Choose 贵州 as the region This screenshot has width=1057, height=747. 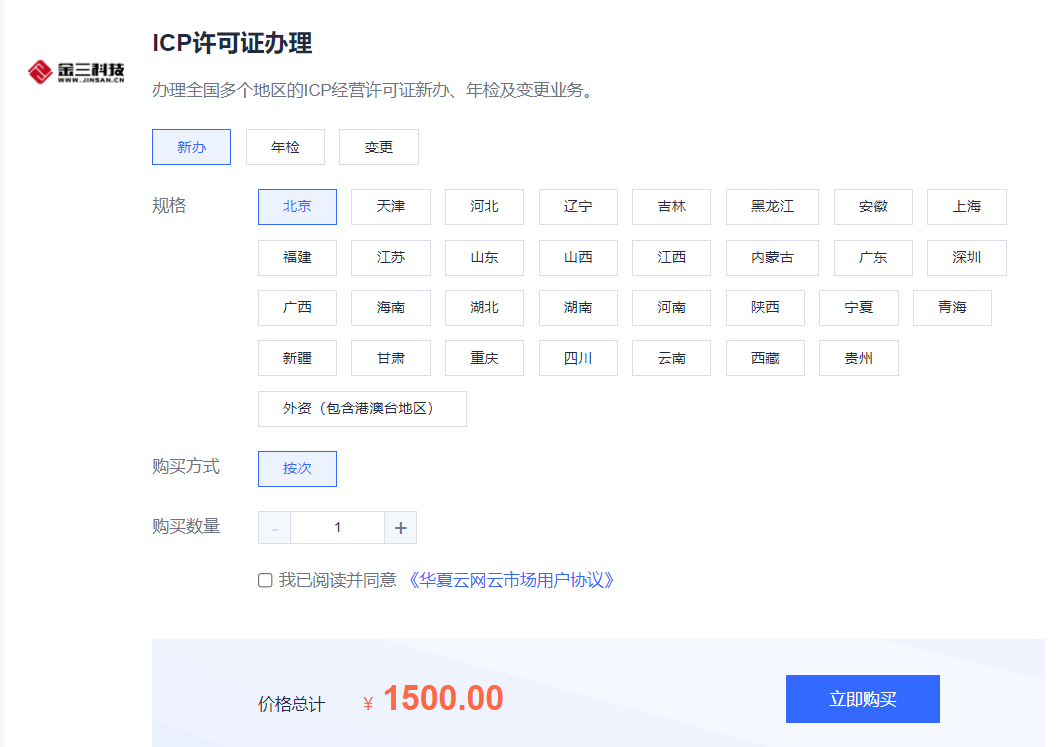pyautogui.click(x=858, y=358)
